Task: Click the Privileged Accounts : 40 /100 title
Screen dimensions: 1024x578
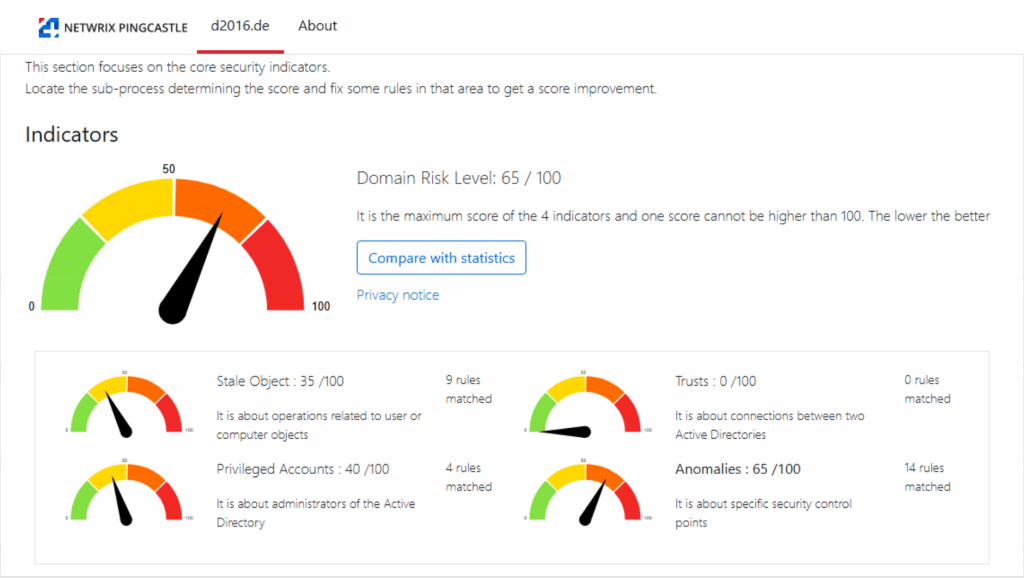Action: tap(303, 469)
